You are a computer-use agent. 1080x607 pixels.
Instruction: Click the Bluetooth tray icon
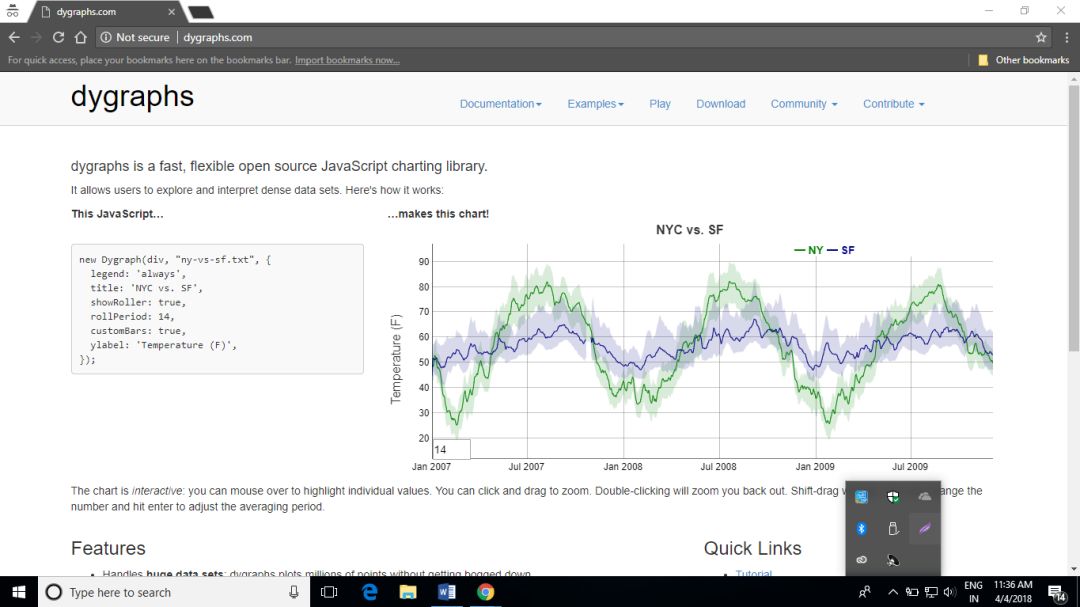point(862,528)
